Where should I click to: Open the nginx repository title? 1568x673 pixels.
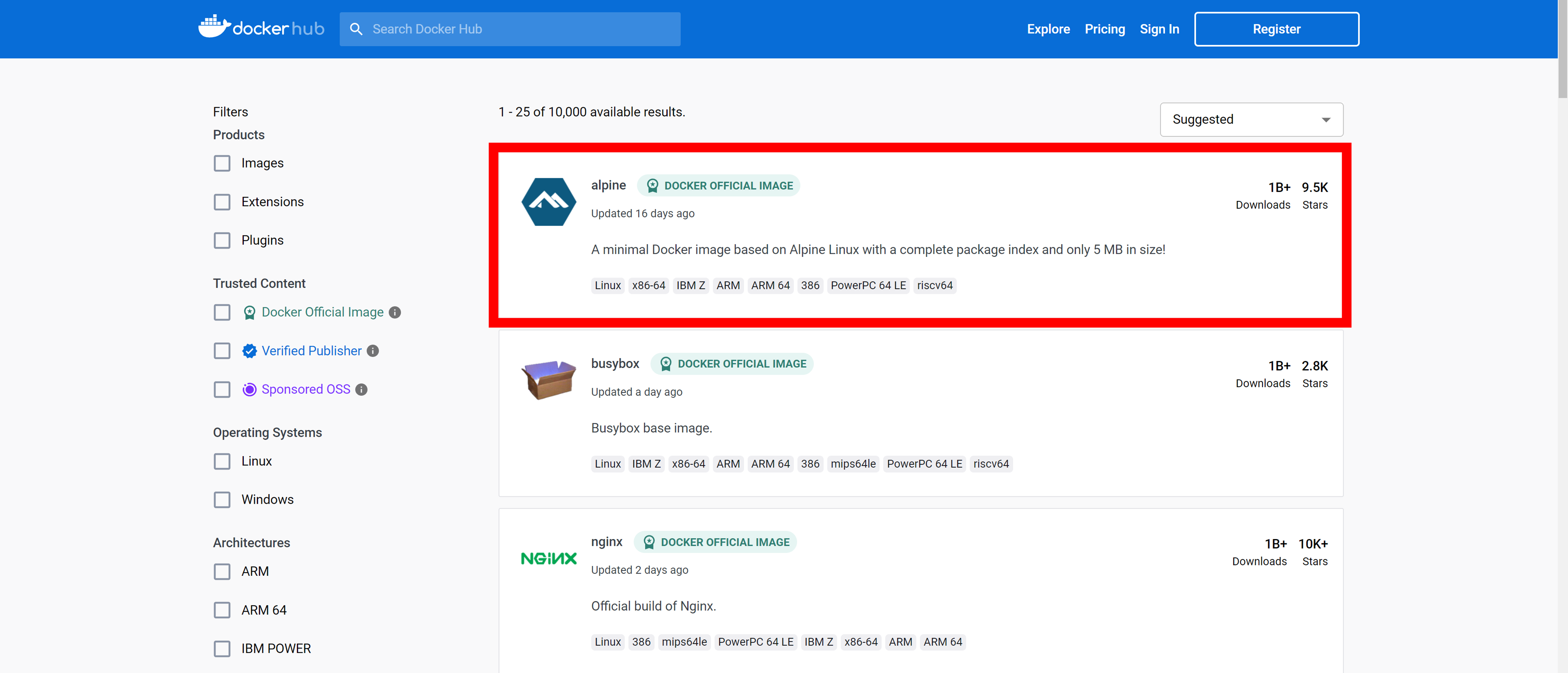(606, 542)
